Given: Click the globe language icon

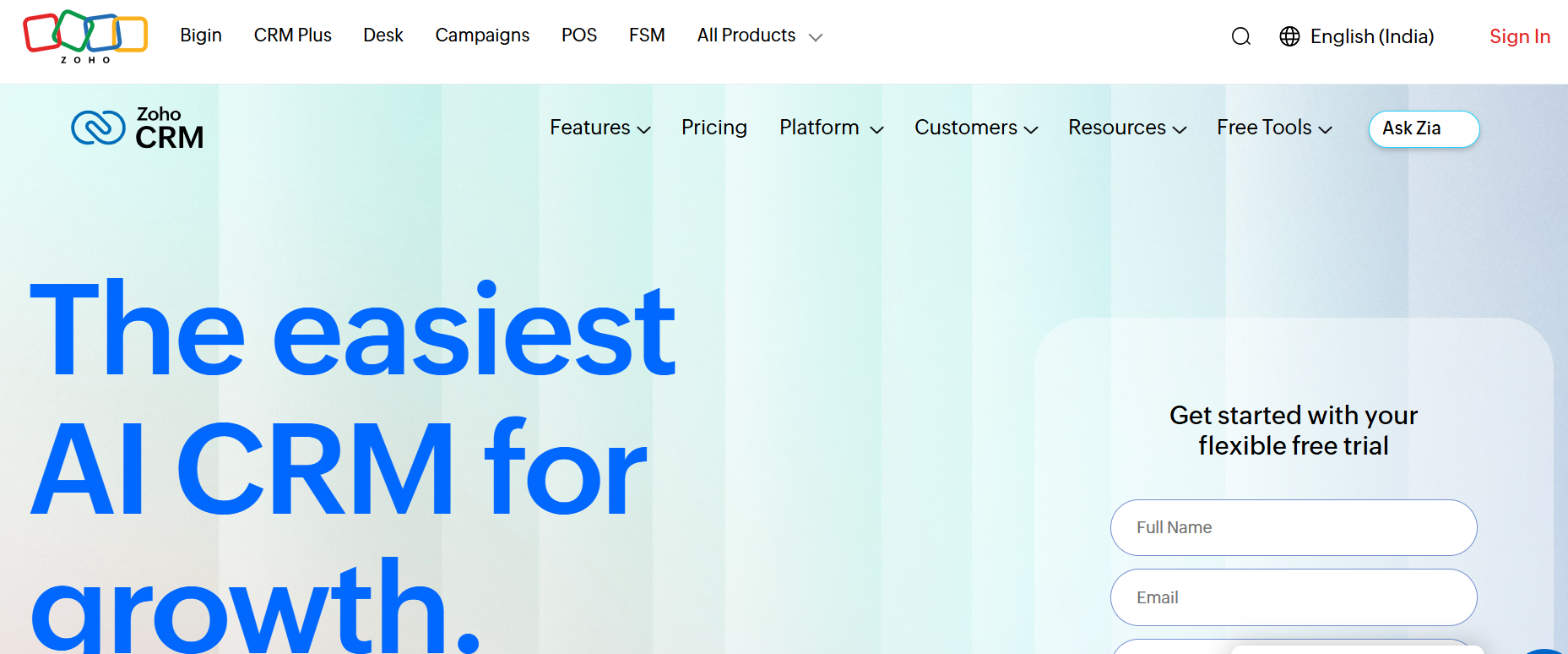Looking at the screenshot, I should 1289,36.
